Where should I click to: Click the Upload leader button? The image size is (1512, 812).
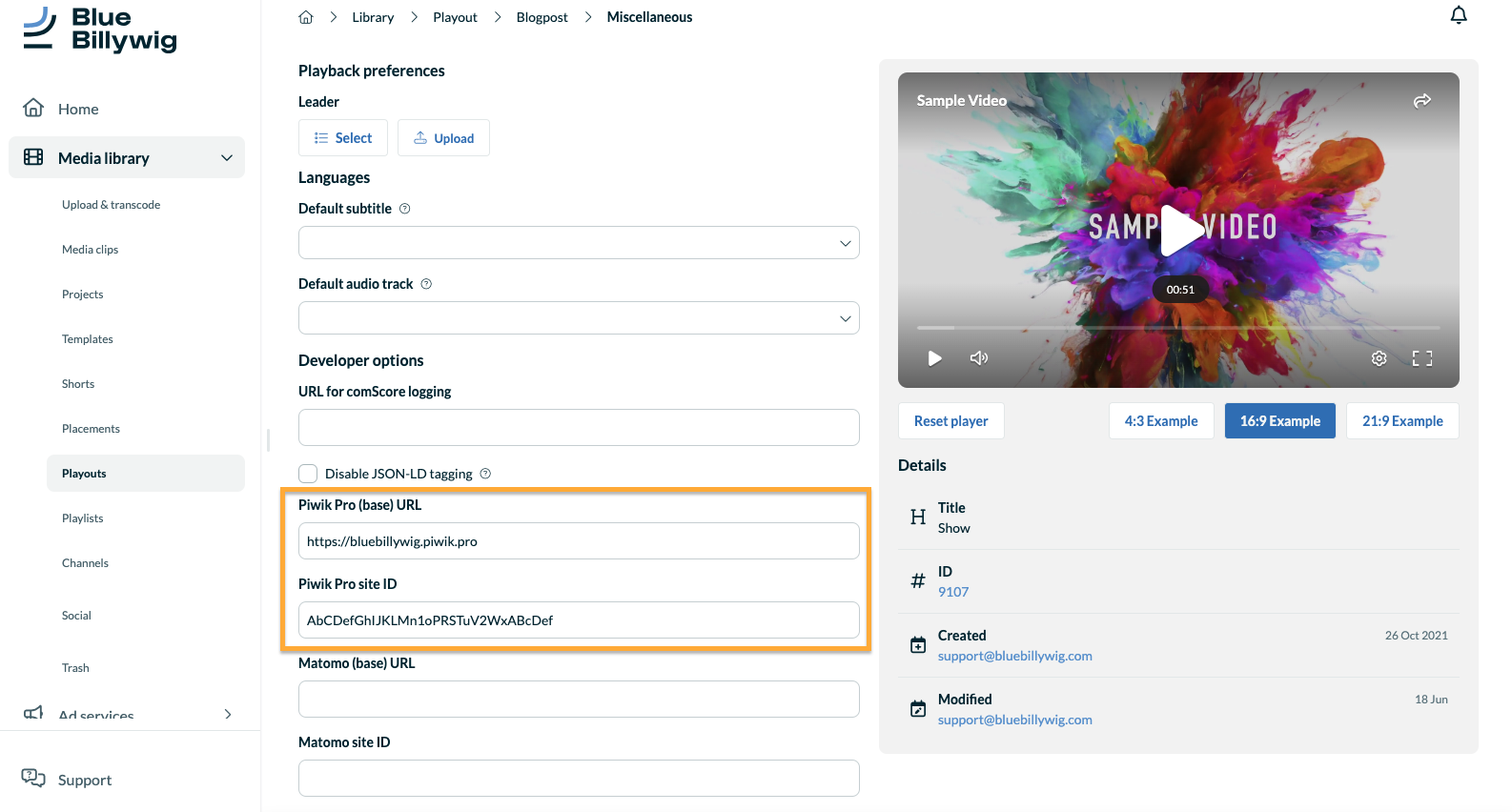coord(443,138)
